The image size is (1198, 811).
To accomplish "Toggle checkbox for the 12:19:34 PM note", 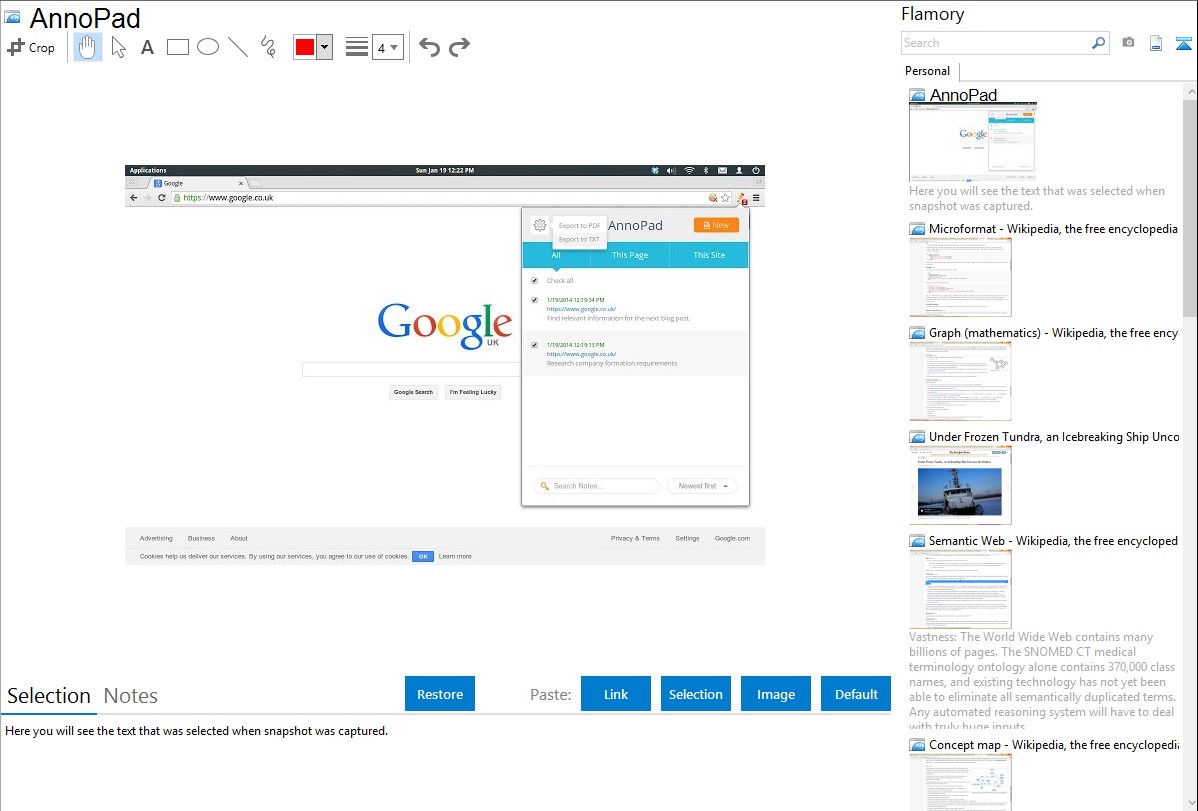I will click(x=534, y=300).
